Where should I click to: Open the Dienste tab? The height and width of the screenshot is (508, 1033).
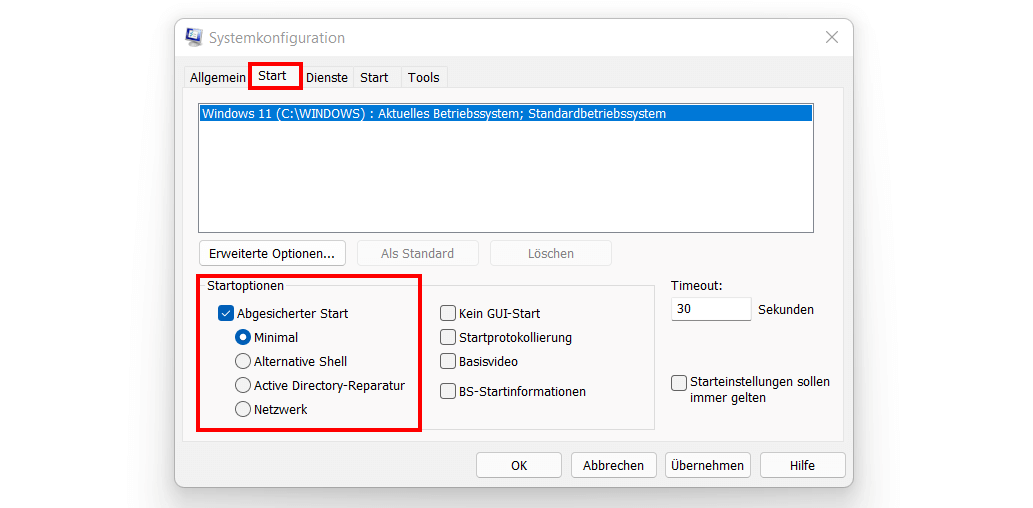[327, 78]
